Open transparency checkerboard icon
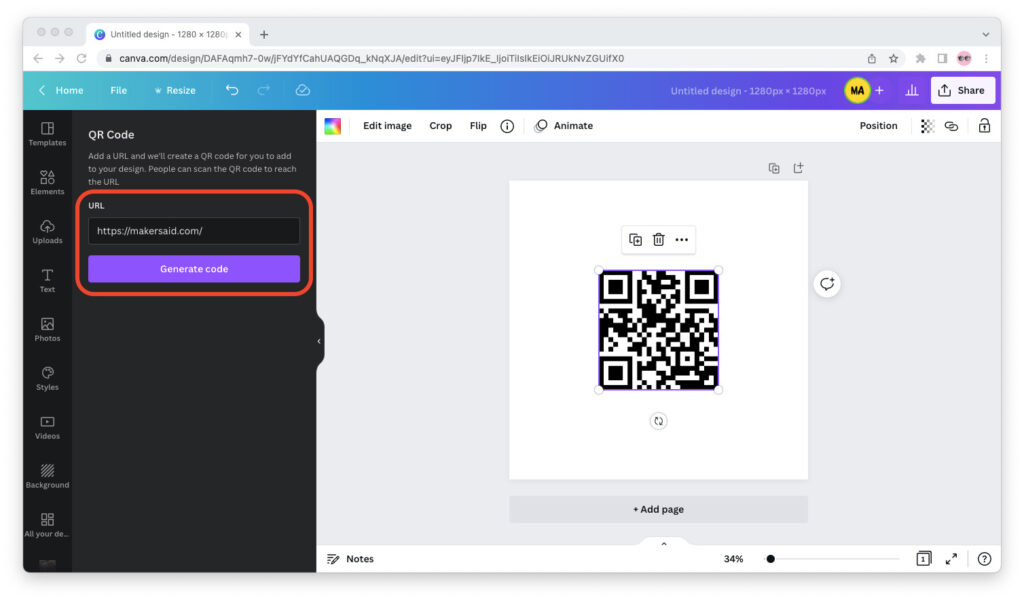1024x601 pixels. (x=927, y=126)
